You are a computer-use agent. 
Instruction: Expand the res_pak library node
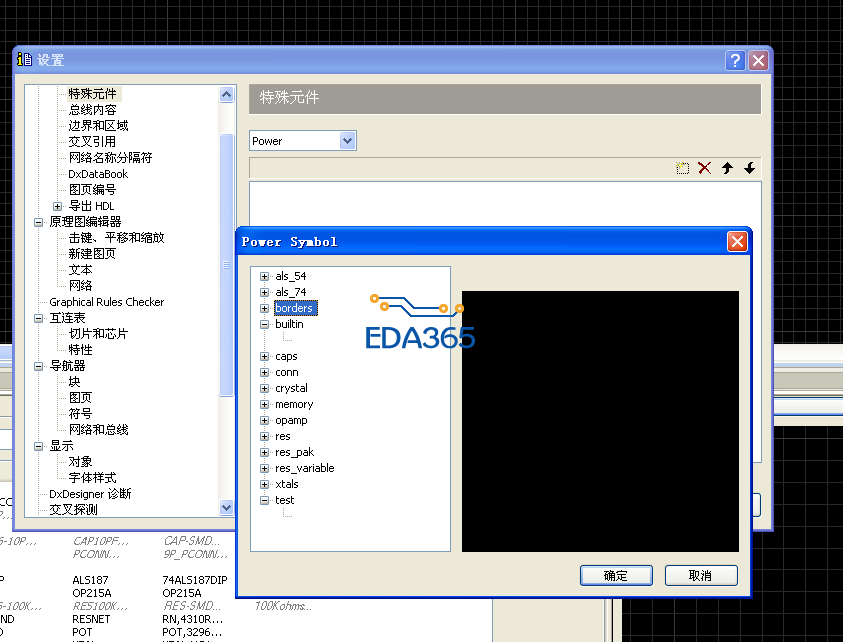(x=264, y=452)
